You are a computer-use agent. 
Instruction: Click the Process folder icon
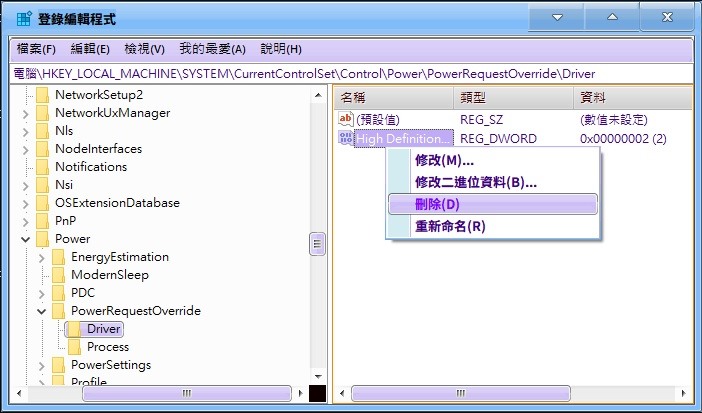click(74, 347)
